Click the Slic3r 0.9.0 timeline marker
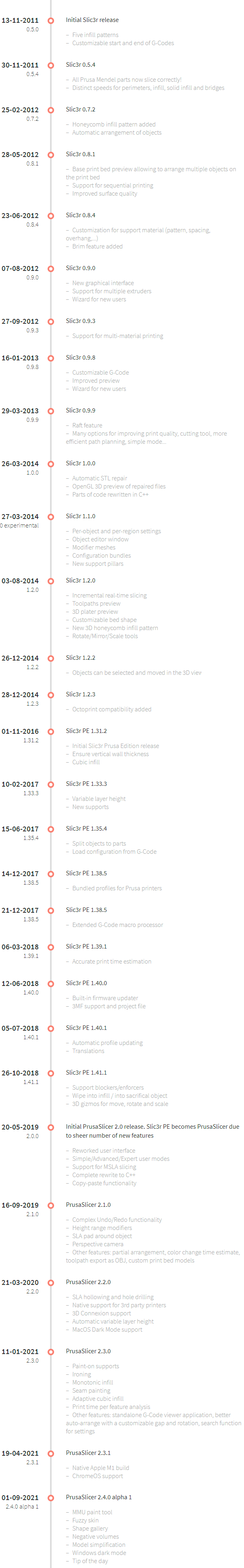 pyautogui.click(x=50, y=268)
